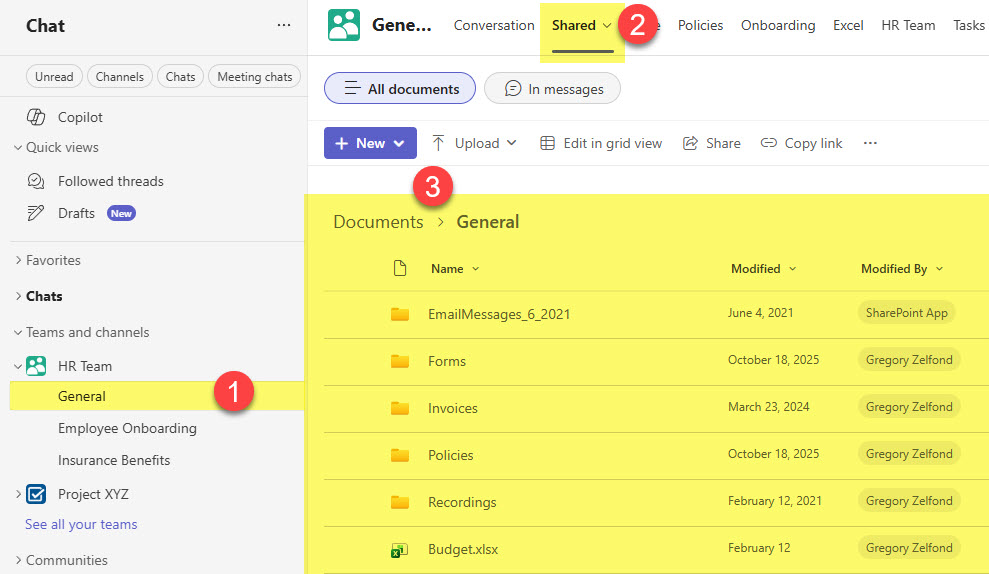Click the Copy link chain icon

[x=768, y=143]
